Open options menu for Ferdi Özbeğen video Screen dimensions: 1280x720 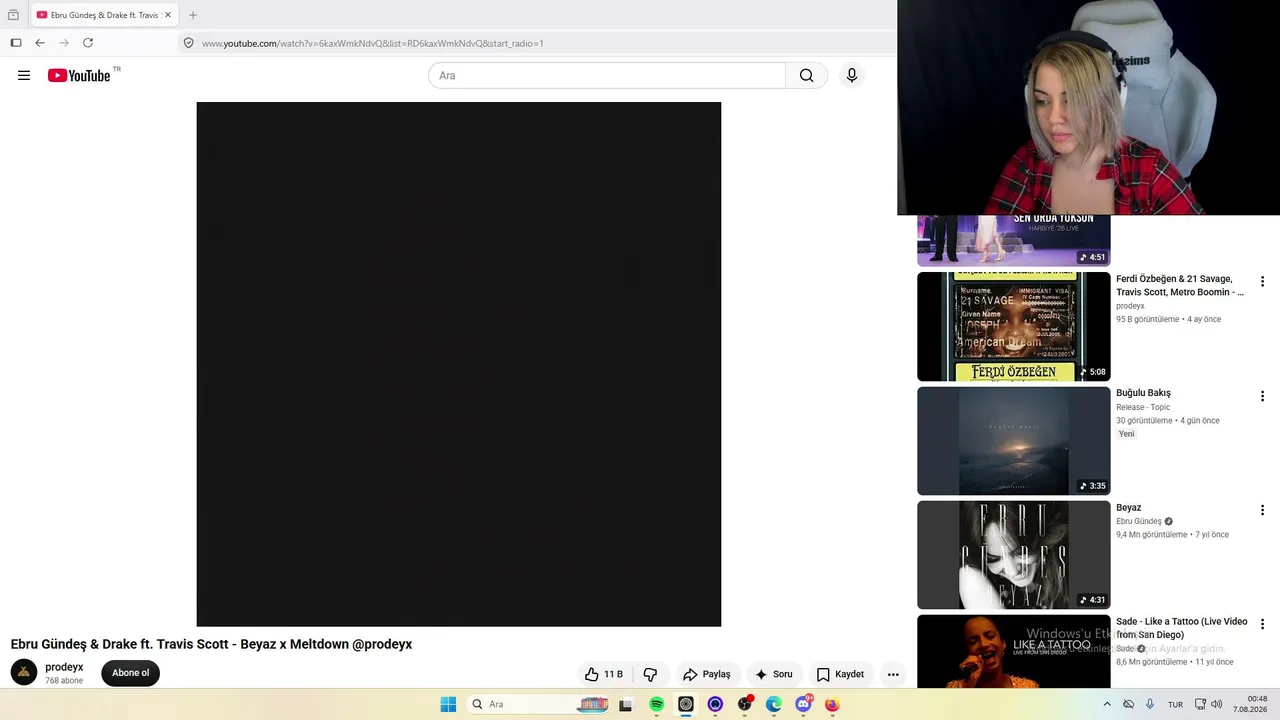[1262, 282]
